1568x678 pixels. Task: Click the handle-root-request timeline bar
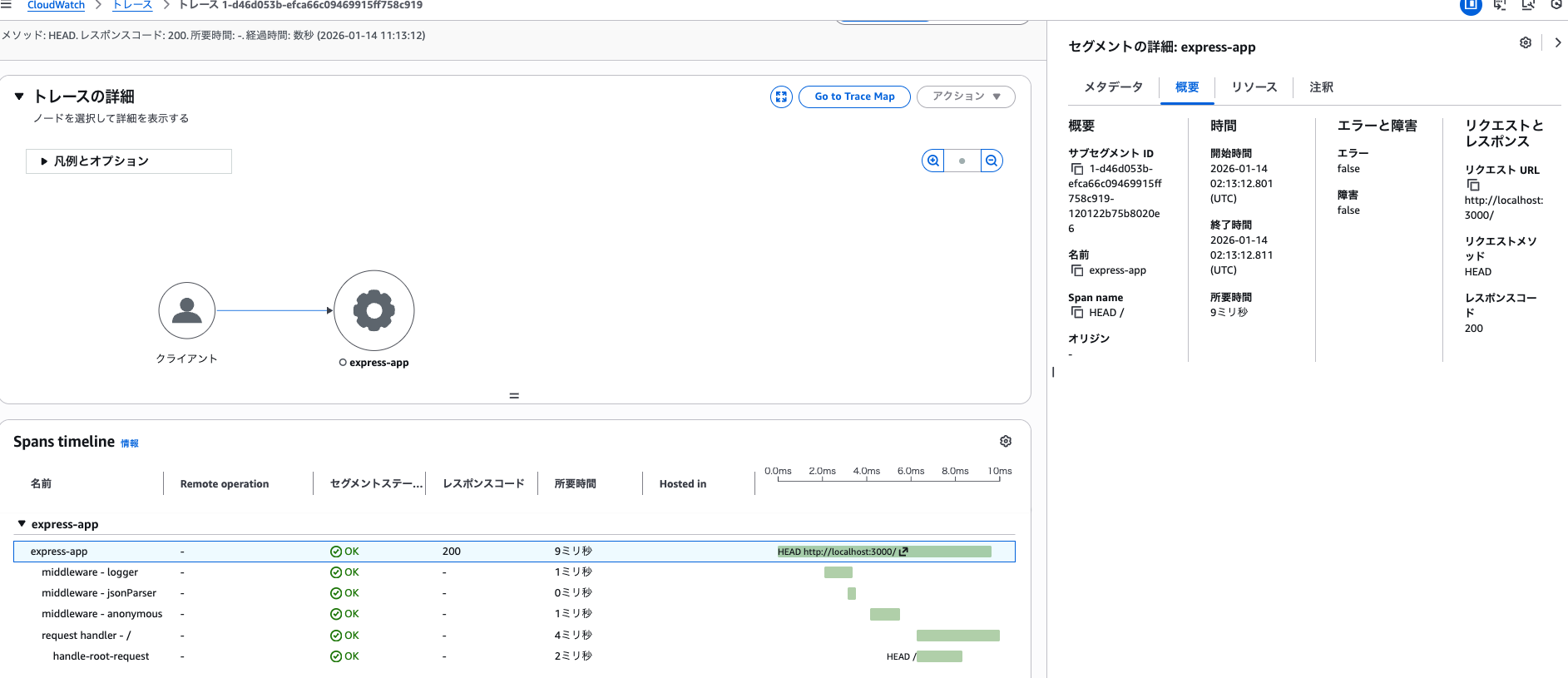point(940,656)
